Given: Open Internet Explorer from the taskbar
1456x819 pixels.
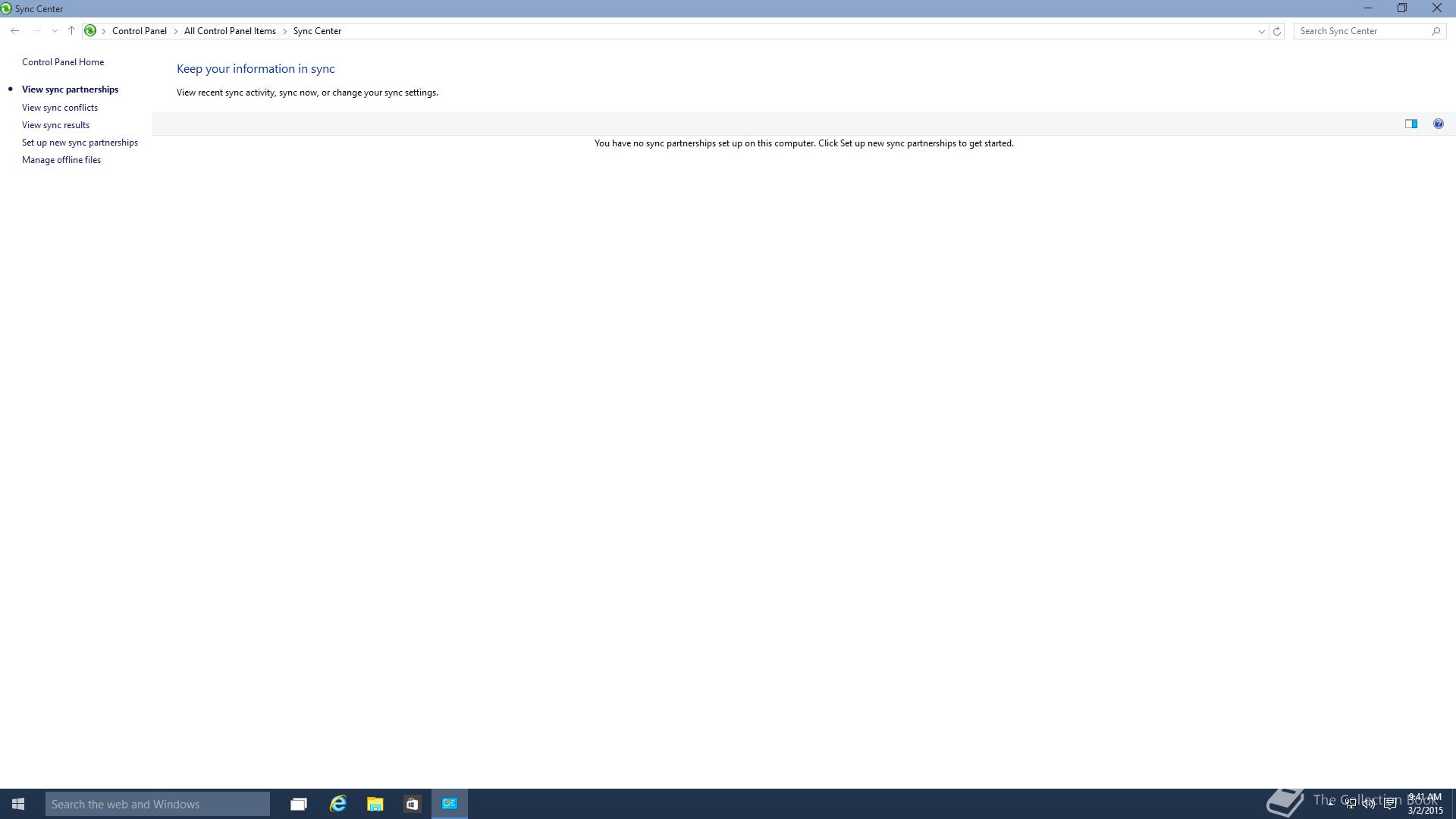Looking at the screenshot, I should (x=337, y=804).
